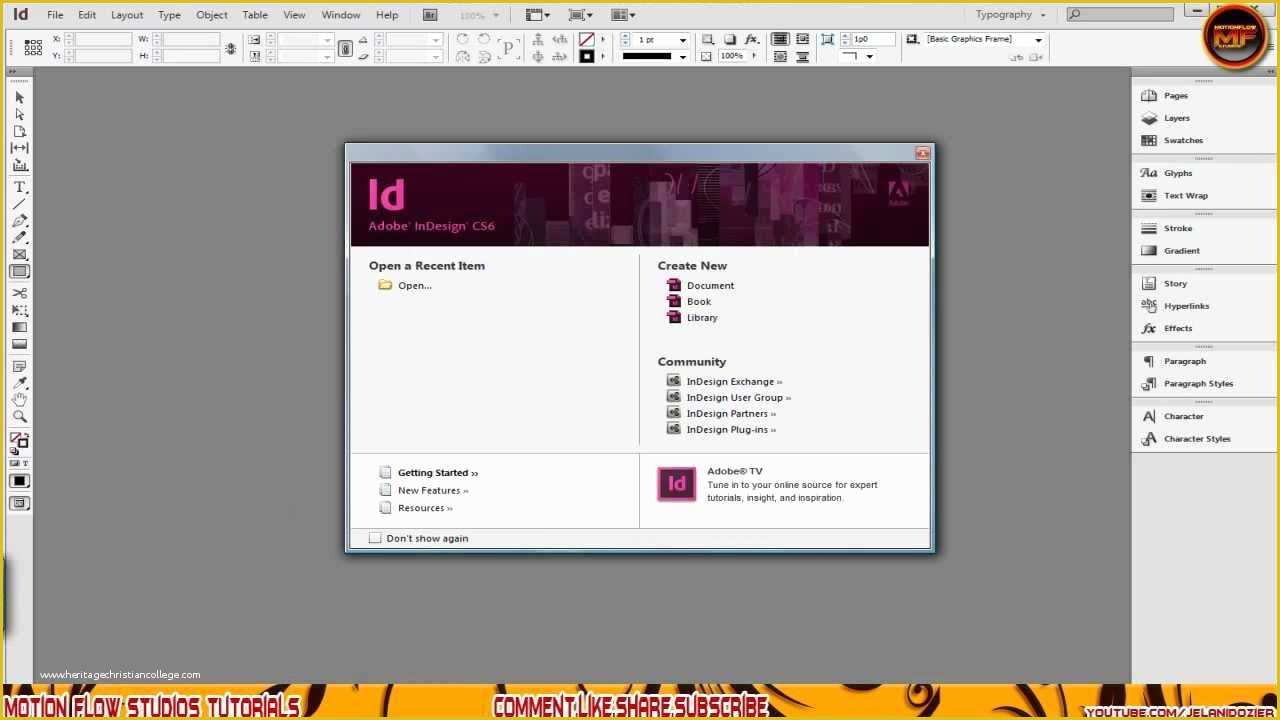Image resolution: width=1280 pixels, height=720 pixels.
Task: Open the Basic Graphics Frame style dropdown
Action: (1038, 40)
